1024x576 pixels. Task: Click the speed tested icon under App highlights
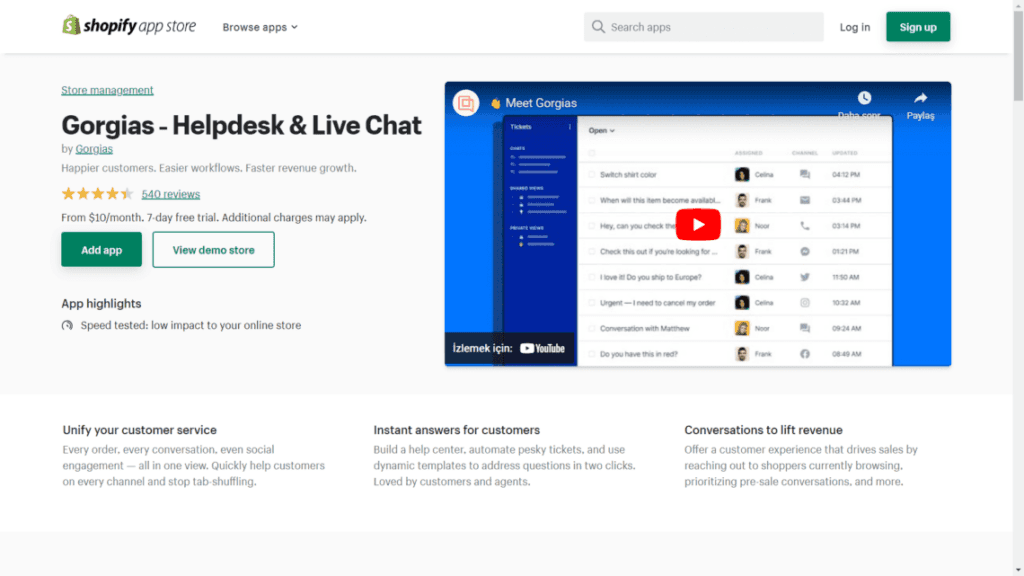click(66, 325)
